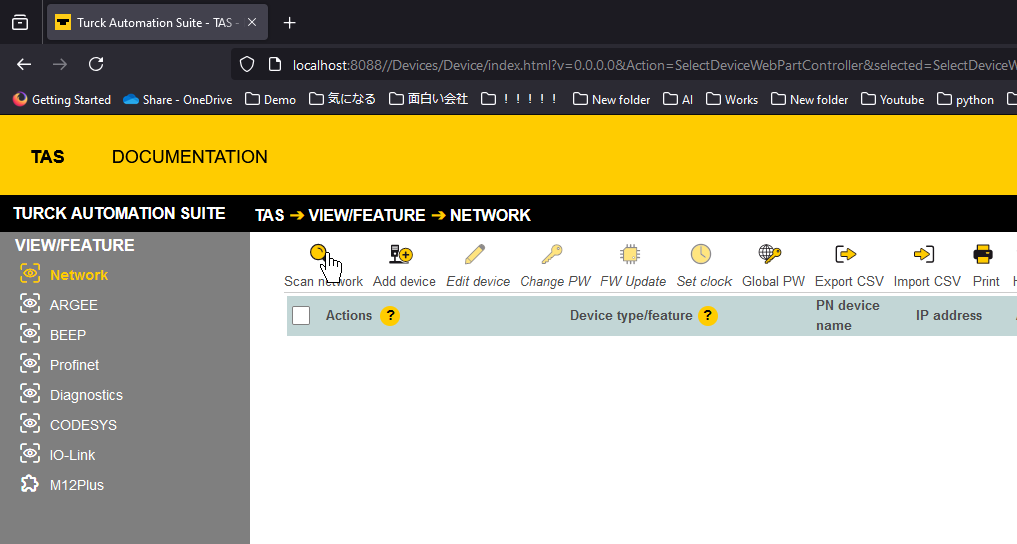Open the IO-Link view
The height and width of the screenshot is (544, 1017).
coord(72,455)
